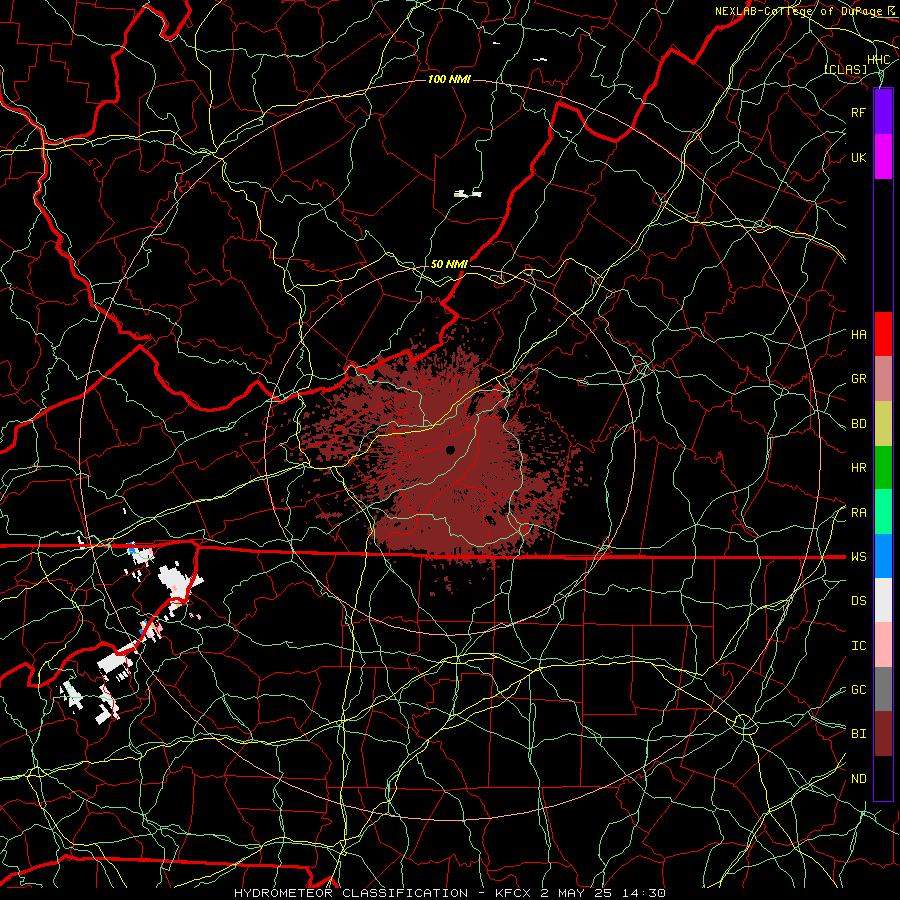
Task: Select the GC gray legend swatch
Action: point(883,689)
